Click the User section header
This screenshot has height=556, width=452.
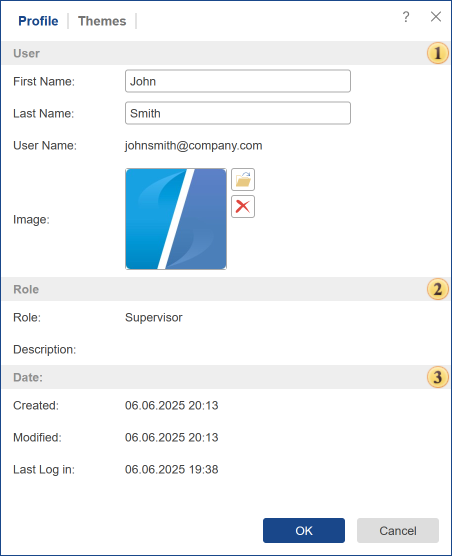pos(226,53)
